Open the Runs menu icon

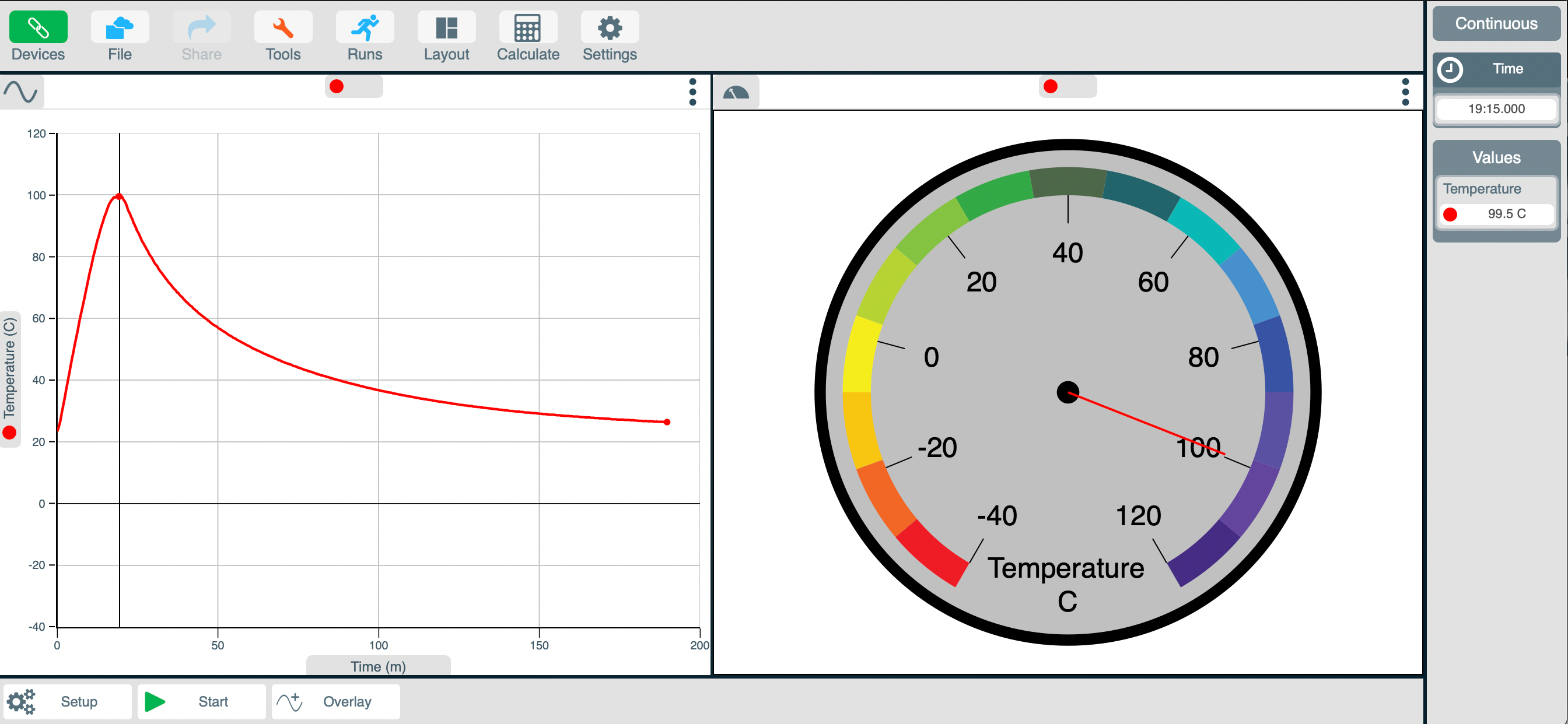point(365,27)
